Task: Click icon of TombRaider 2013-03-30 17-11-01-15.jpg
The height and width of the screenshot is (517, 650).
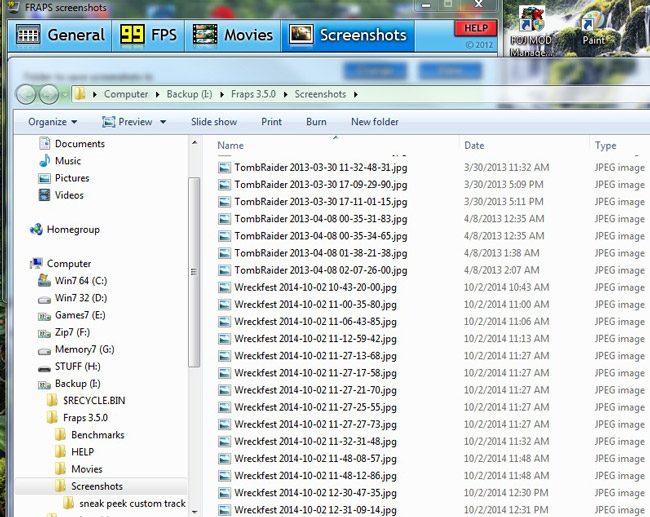Action: coord(224,202)
